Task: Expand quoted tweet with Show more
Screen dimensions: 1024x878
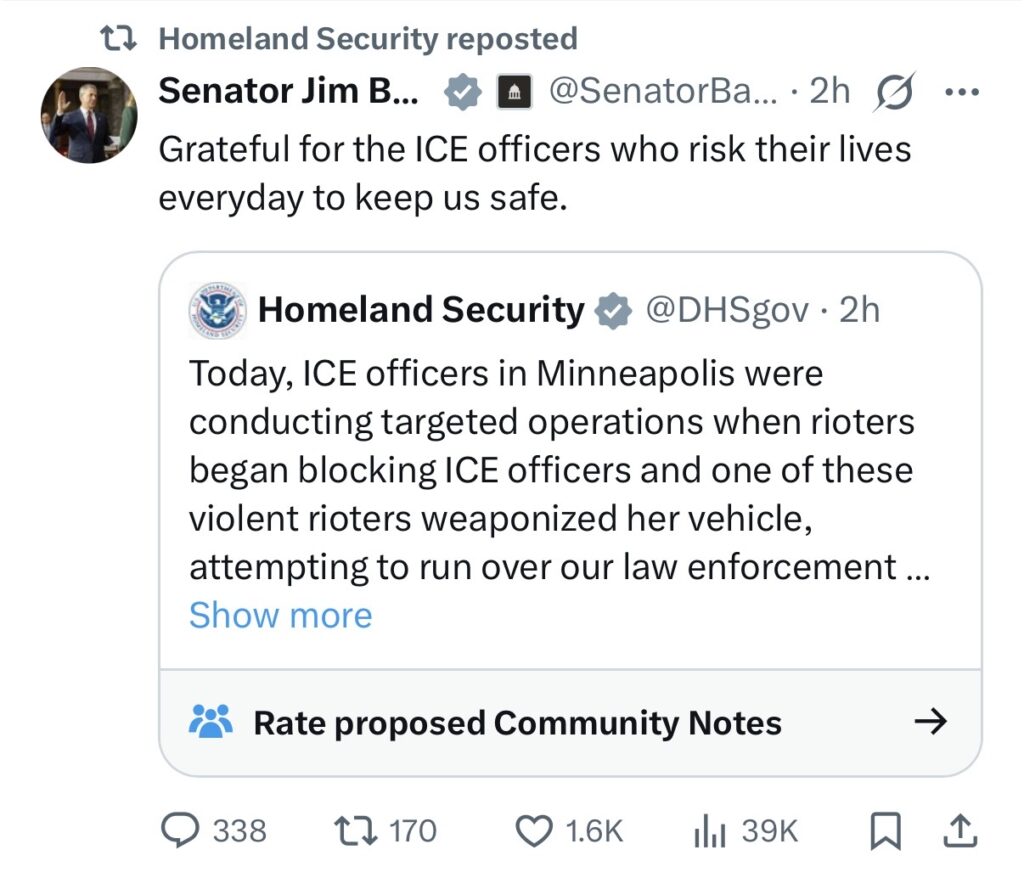Action: click(280, 615)
